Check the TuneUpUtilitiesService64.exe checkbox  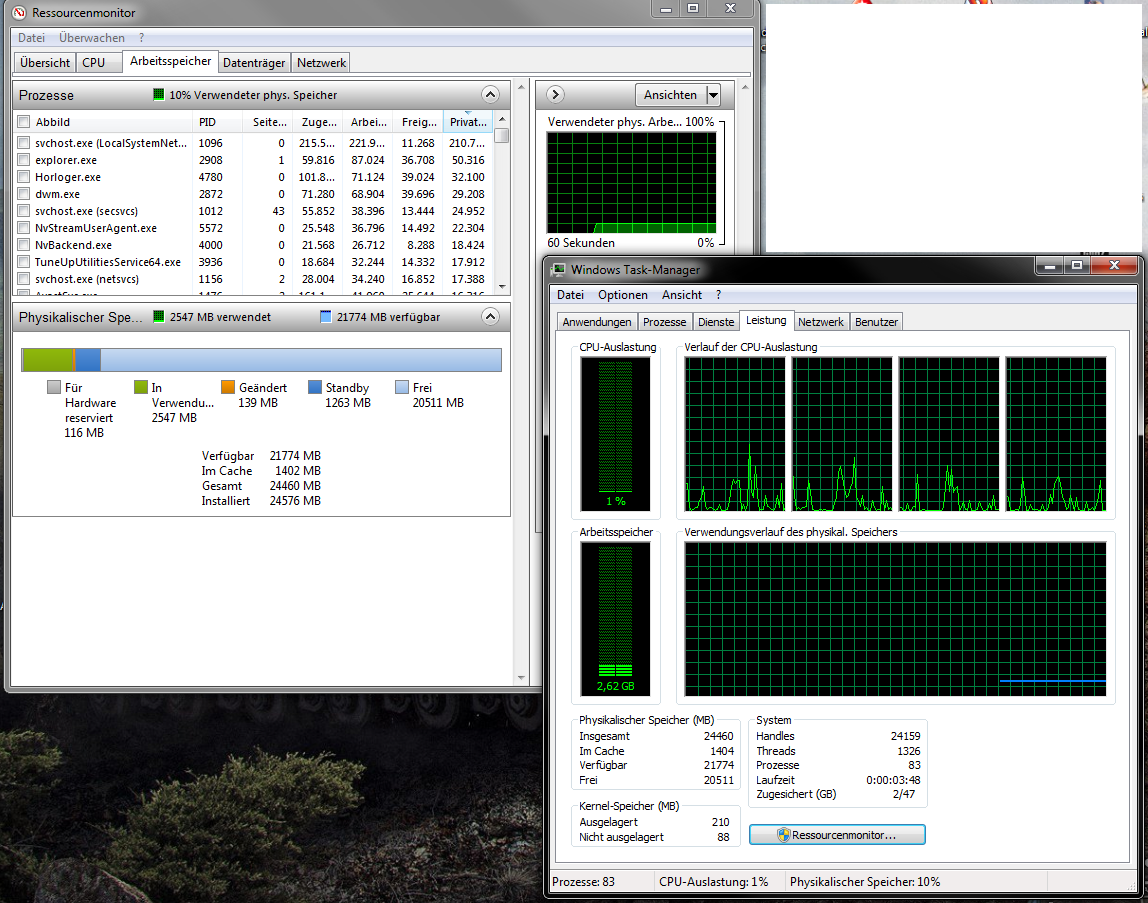[x=23, y=261]
